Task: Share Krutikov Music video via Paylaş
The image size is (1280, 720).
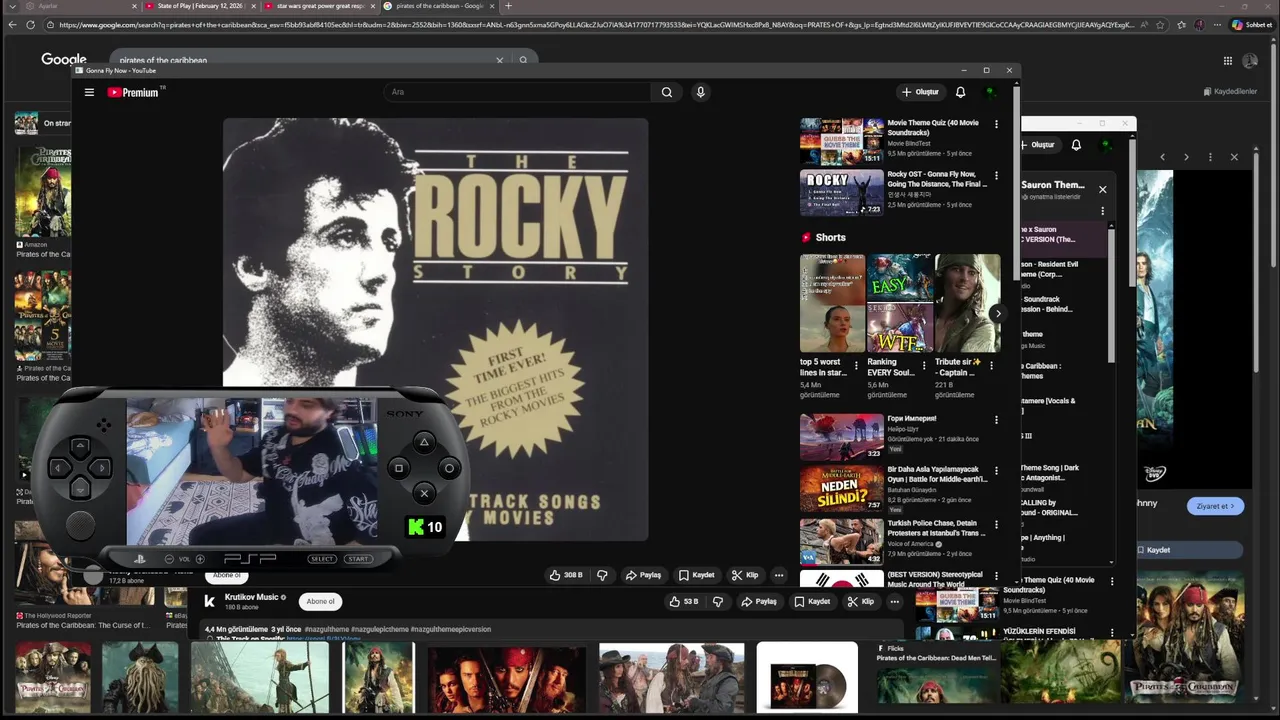Action: (x=759, y=601)
